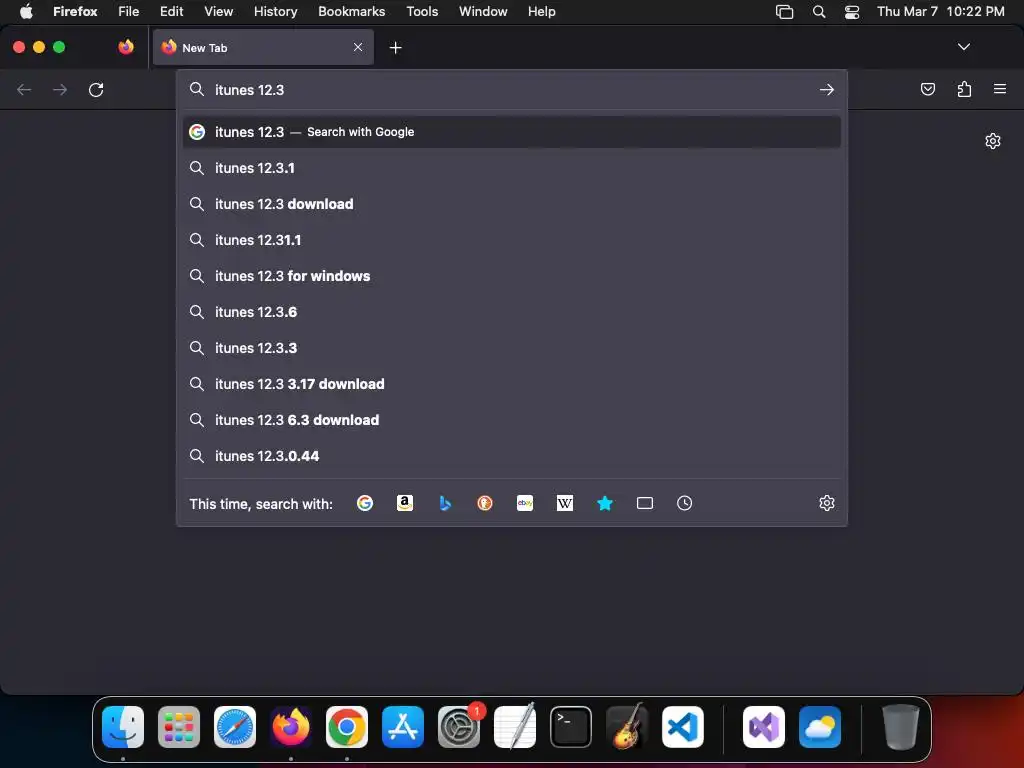Open the File menu
1024x768 pixels.
click(129, 11)
